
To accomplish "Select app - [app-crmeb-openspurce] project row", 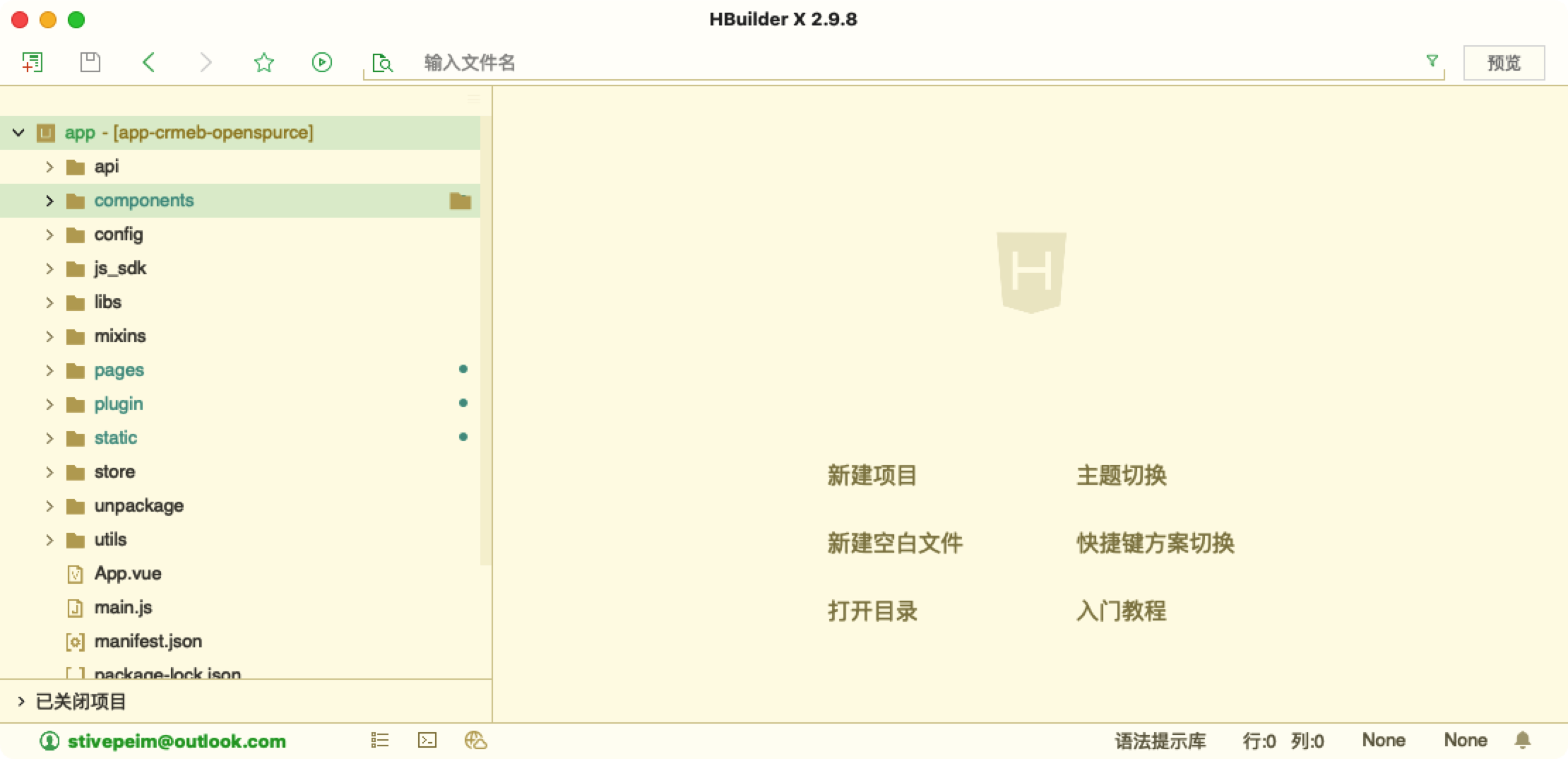I will pos(240,132).
